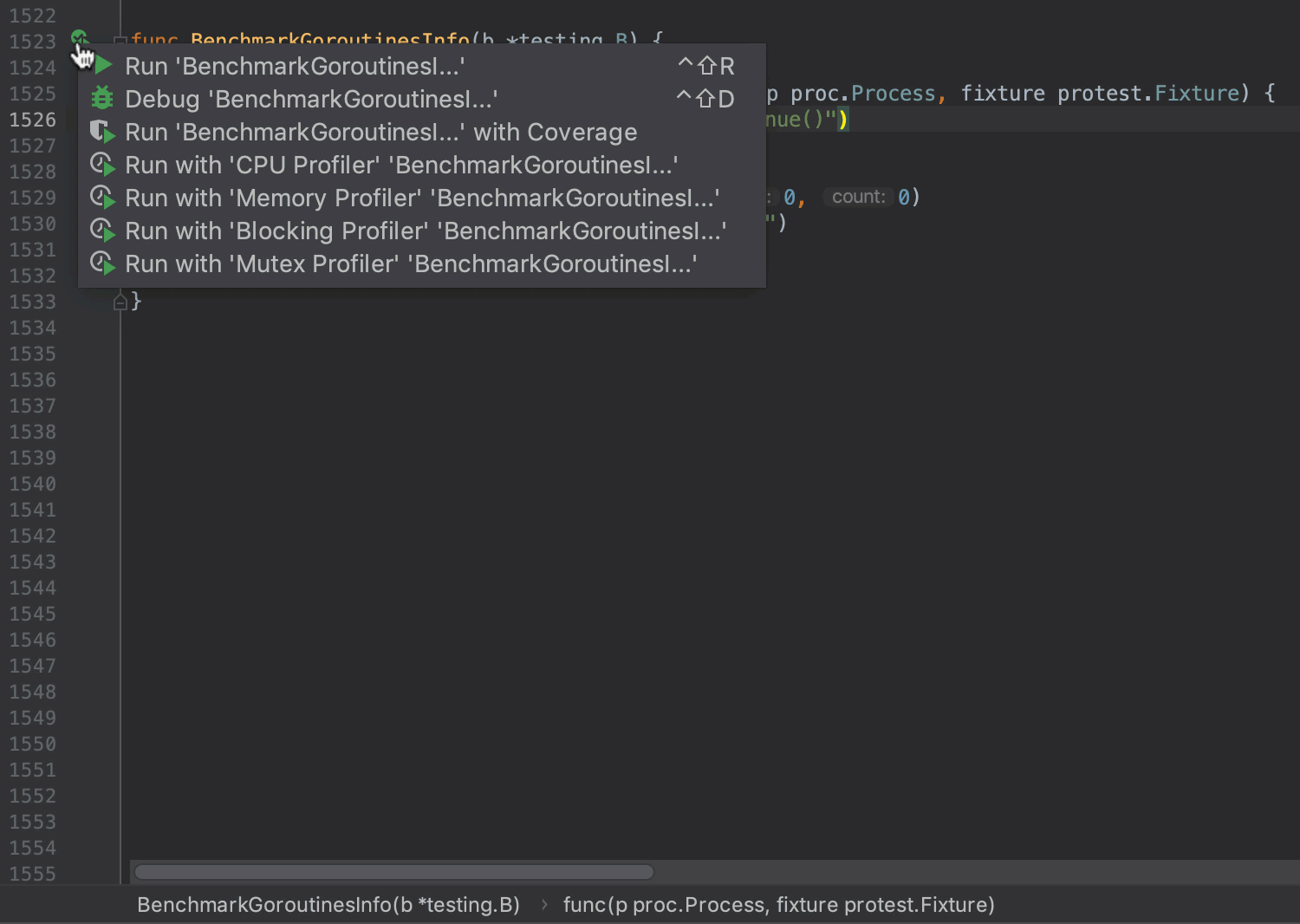The width and height of the screenshot is (1300, 924).
Task: Click the highlighted yellow parenthesis on line 1526
Action: coord(842,120)
